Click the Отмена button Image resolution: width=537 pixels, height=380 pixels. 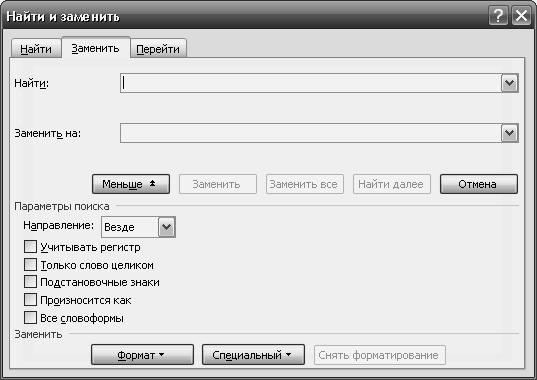click(x=479, y=184)
